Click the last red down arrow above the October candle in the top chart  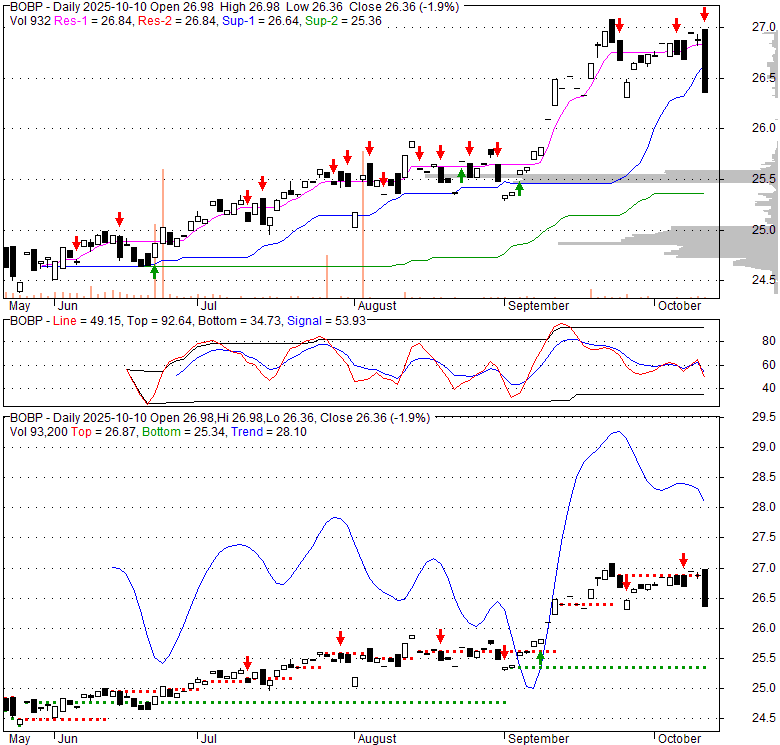click(705, 14)
